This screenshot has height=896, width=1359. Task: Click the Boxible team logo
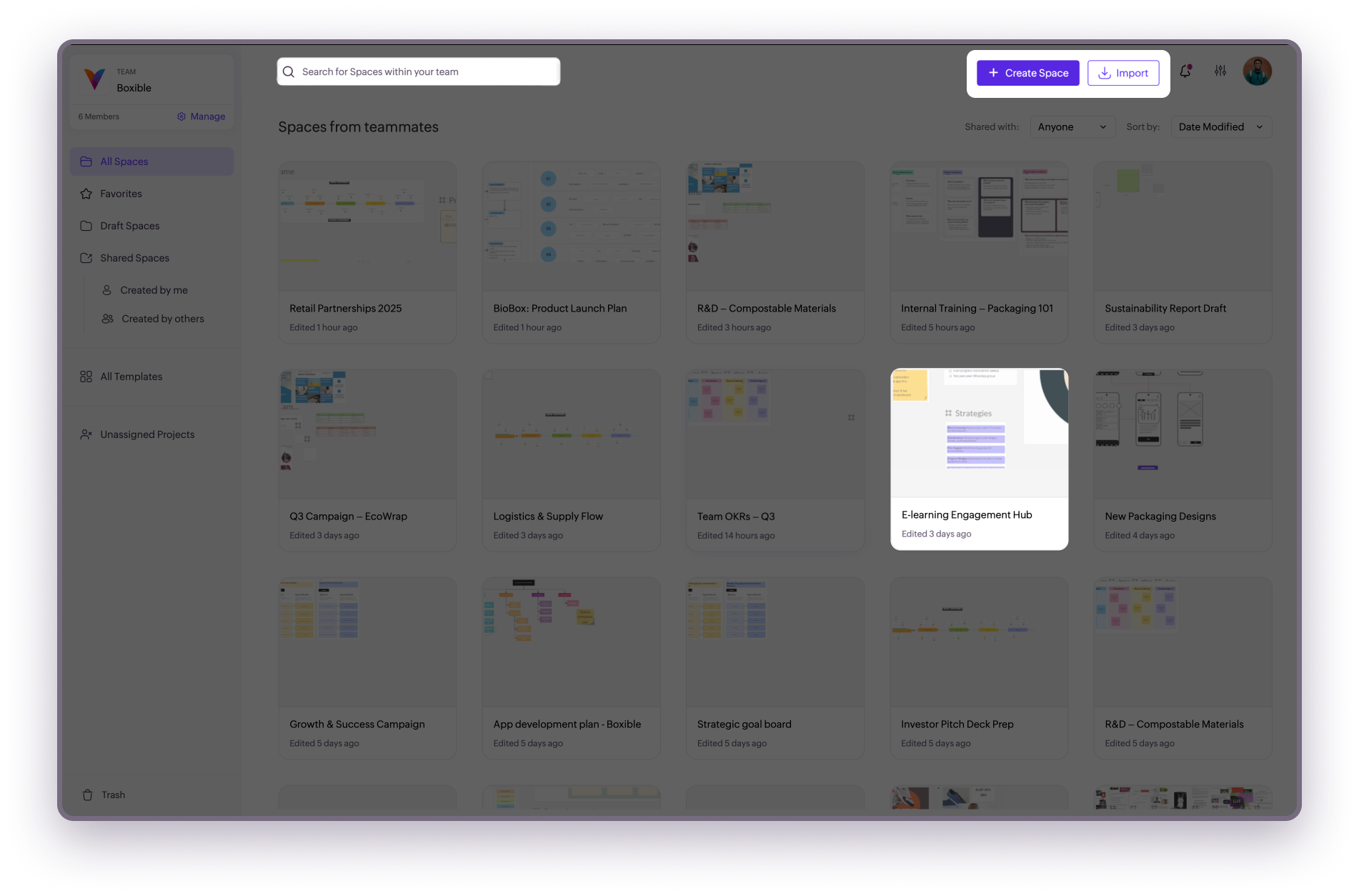[95, 79]
